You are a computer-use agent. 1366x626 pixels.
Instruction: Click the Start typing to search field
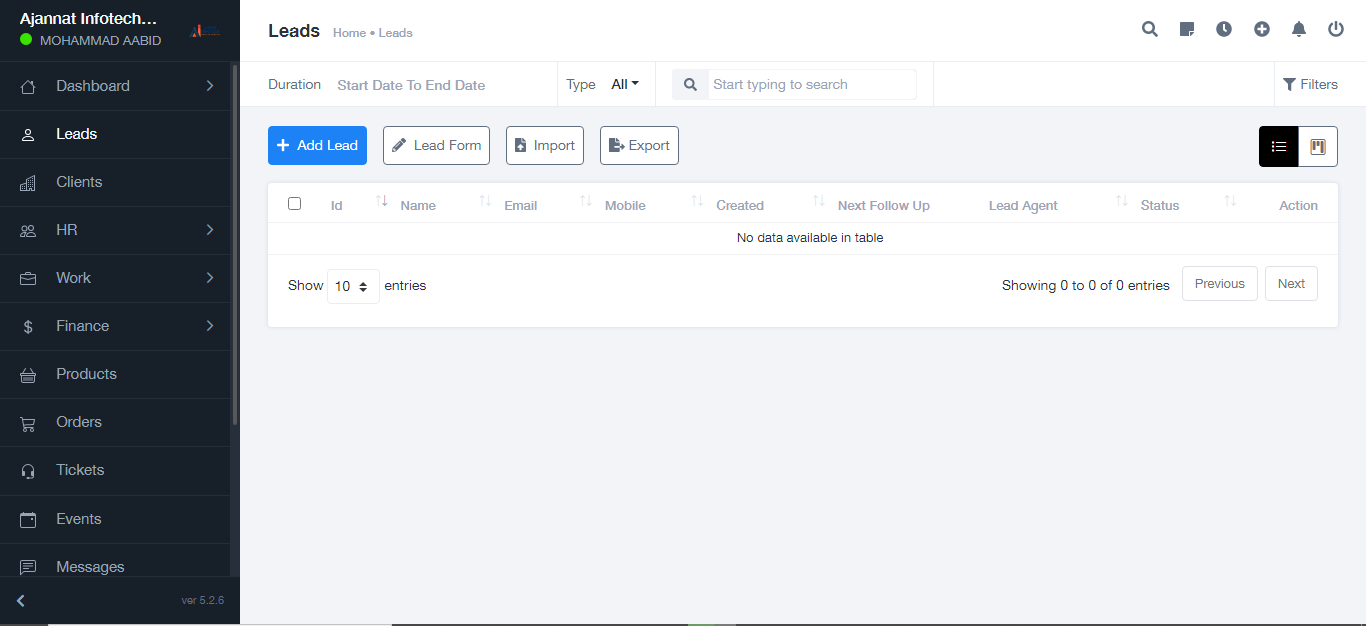point(812,85)
